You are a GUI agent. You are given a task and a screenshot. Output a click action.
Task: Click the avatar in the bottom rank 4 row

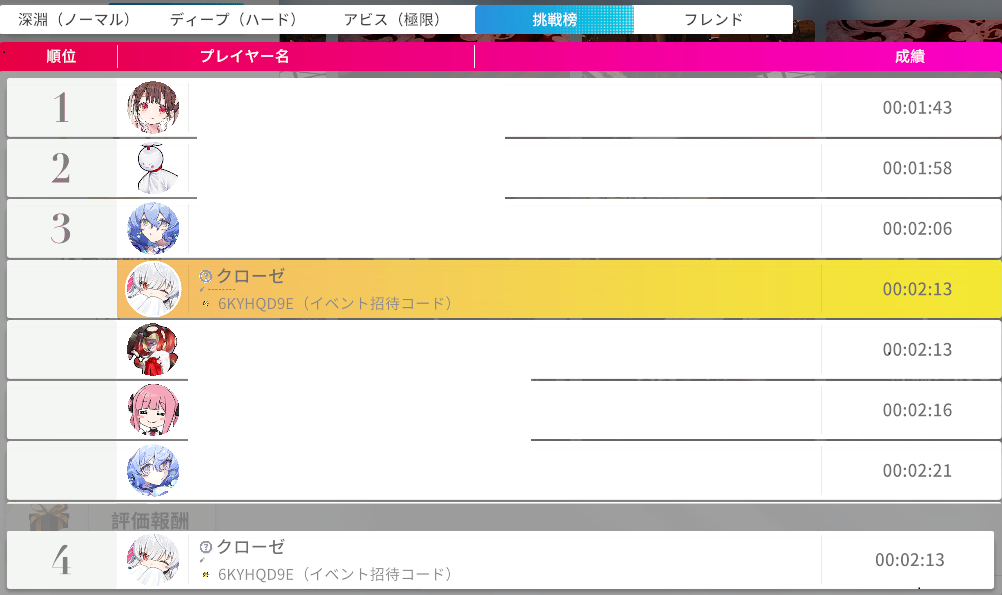click(x=153, y=560)
